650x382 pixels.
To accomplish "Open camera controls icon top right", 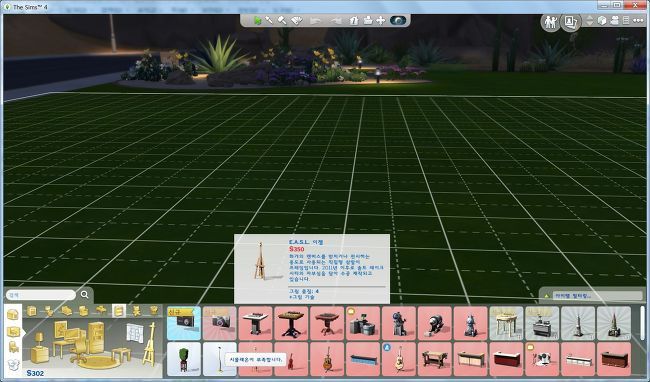I will click(615, 20).
